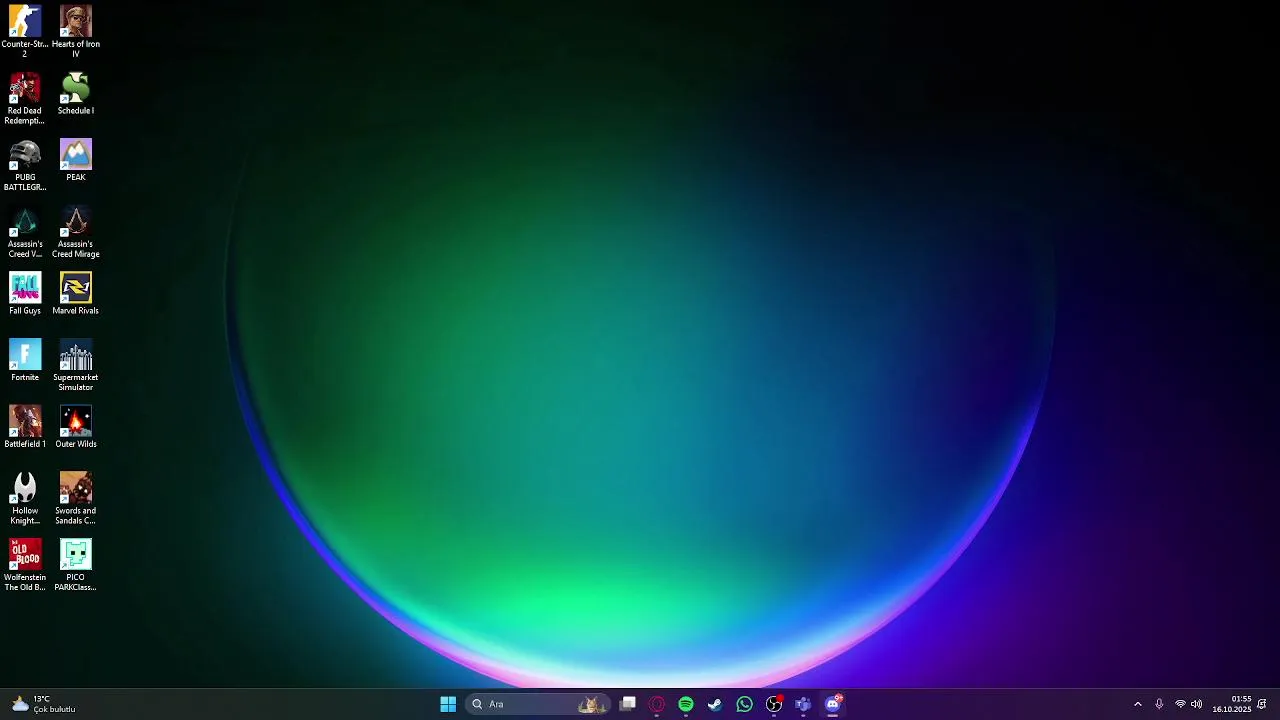Open Spotify from the taskbar
This screenshot has width=1280, height=720.
tap(686, 704)
